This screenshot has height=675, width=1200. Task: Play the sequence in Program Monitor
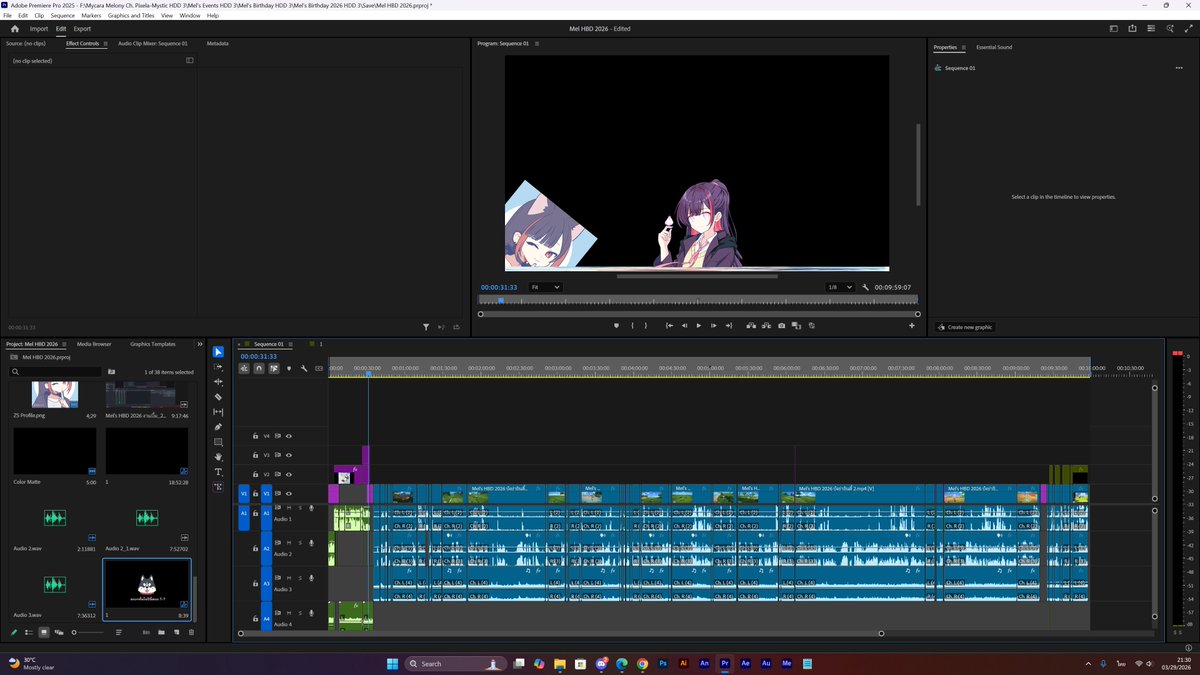point(698,325)
